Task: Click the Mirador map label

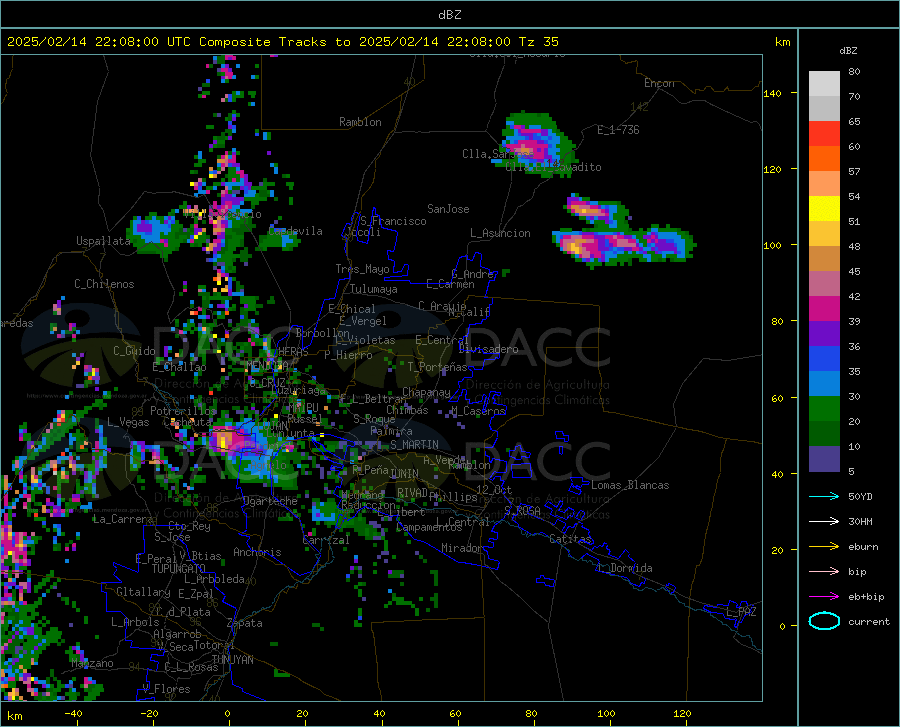Action: (x=462, y=548)
